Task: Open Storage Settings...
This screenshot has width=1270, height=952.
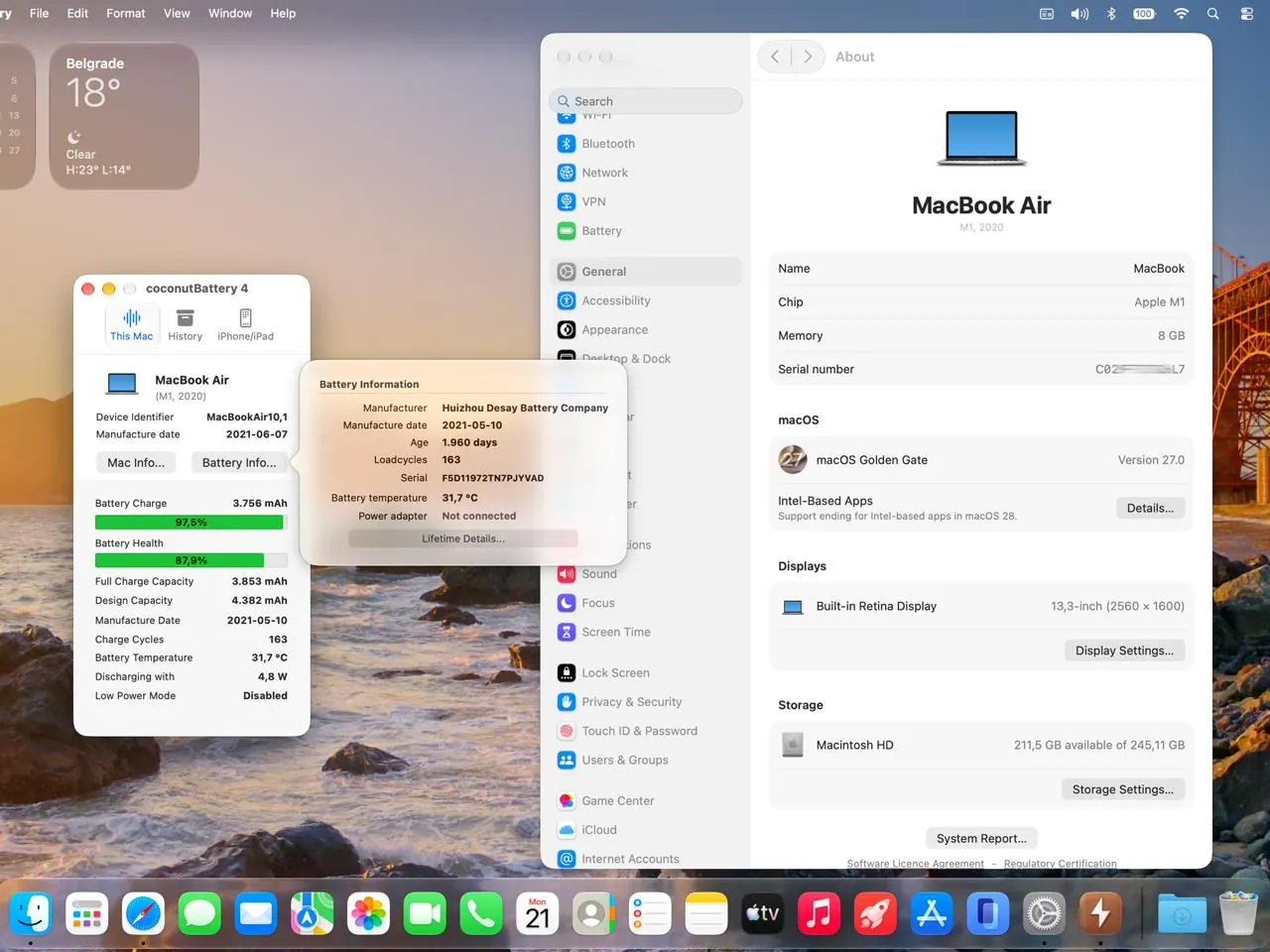Action: (1122, 789)
